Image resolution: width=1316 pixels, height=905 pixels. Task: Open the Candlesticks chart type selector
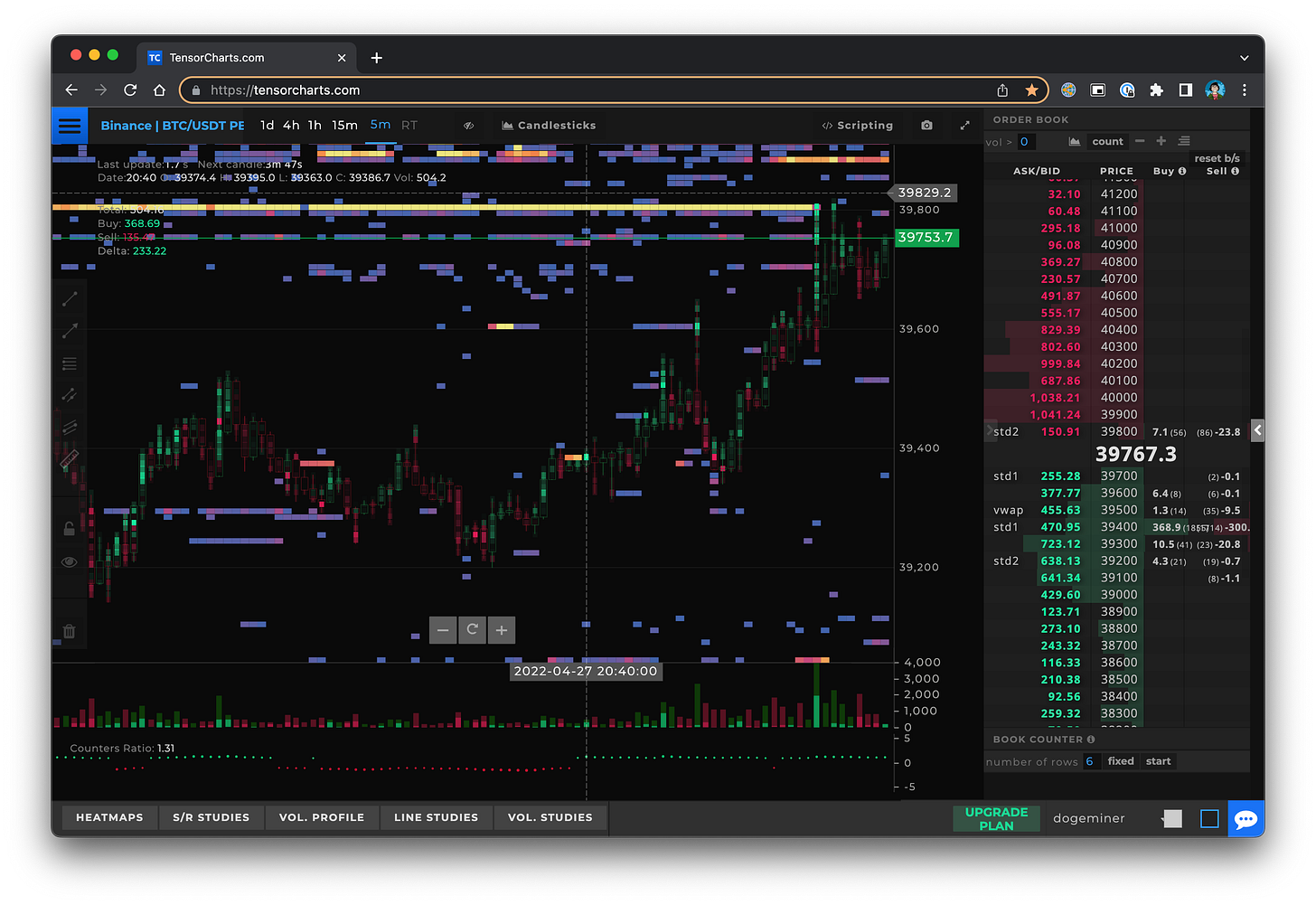tap(549, 126)
